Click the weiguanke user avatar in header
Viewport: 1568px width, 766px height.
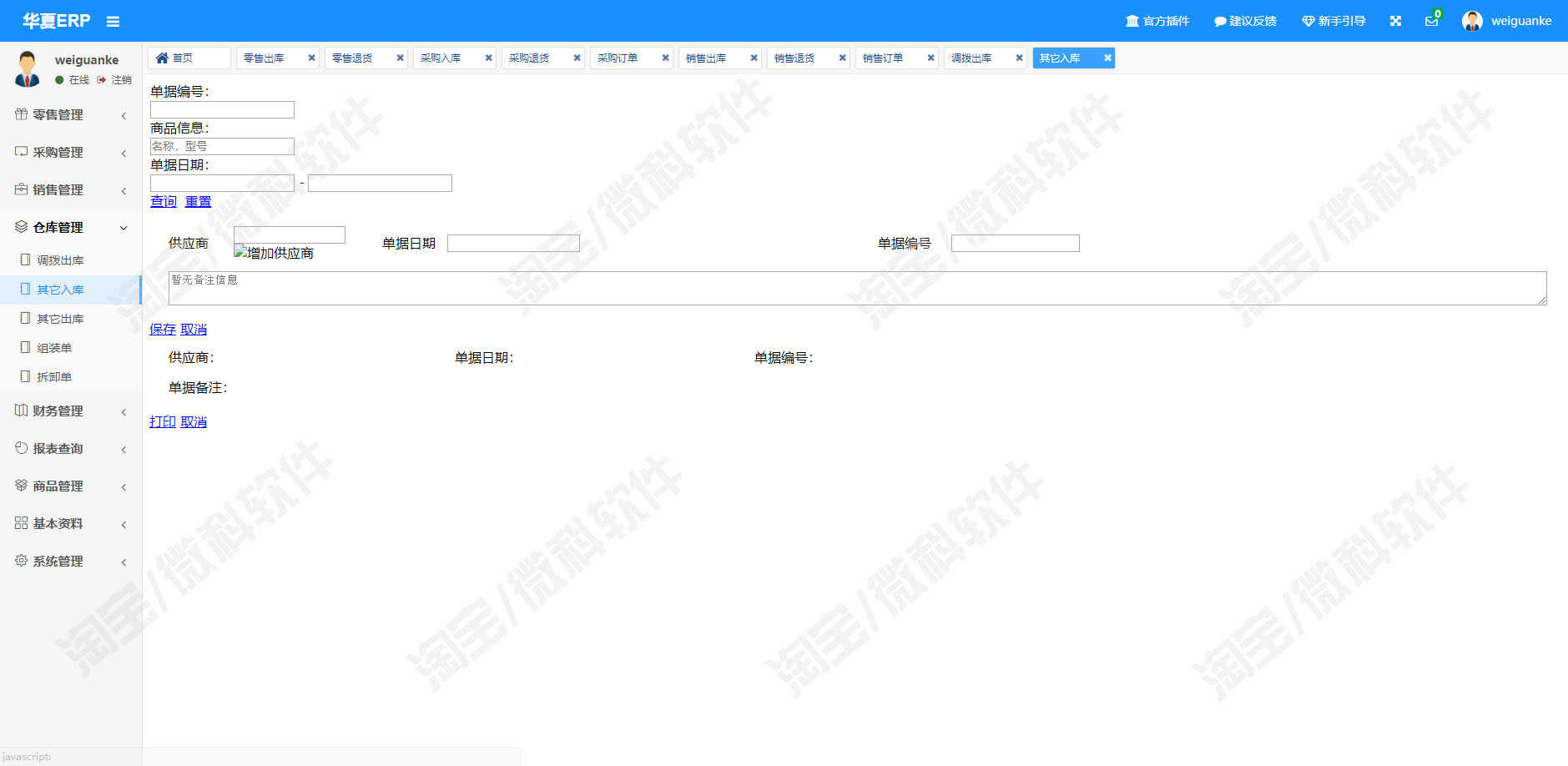click(1472, 21)
